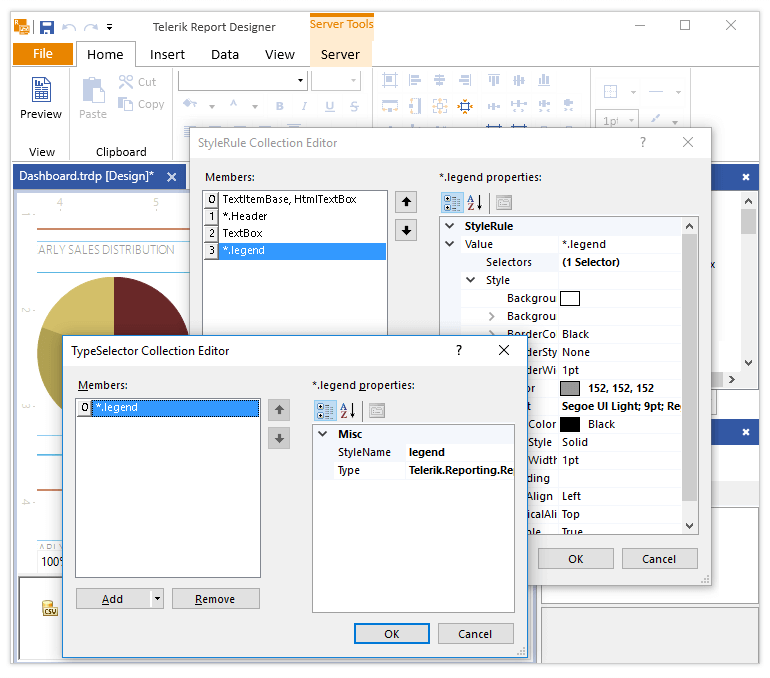Click the Remove button
The width and height of the screenshot is (770, 678).
pos(215,599)
